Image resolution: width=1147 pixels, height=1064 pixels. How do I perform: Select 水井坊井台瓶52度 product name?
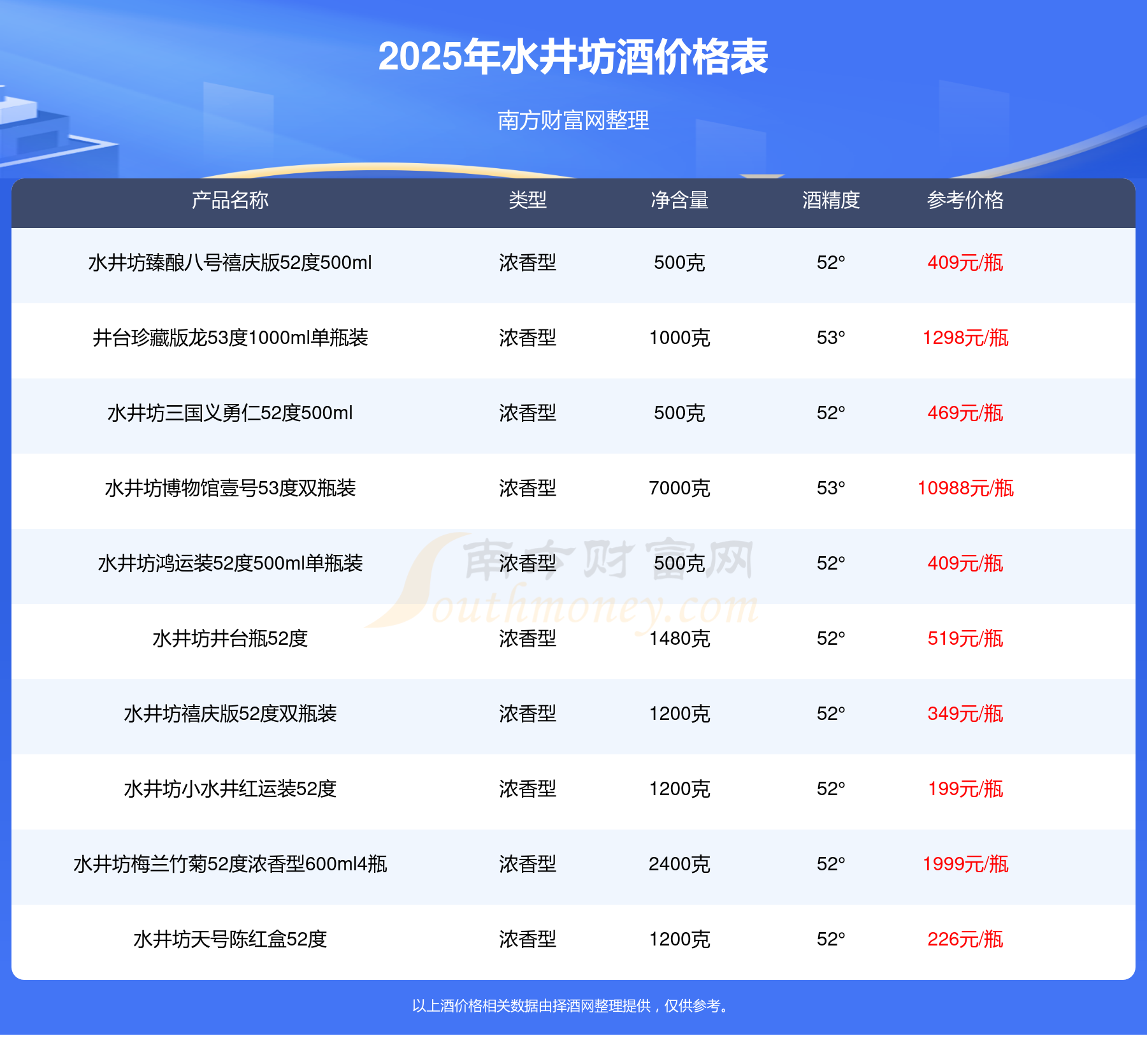230,638
